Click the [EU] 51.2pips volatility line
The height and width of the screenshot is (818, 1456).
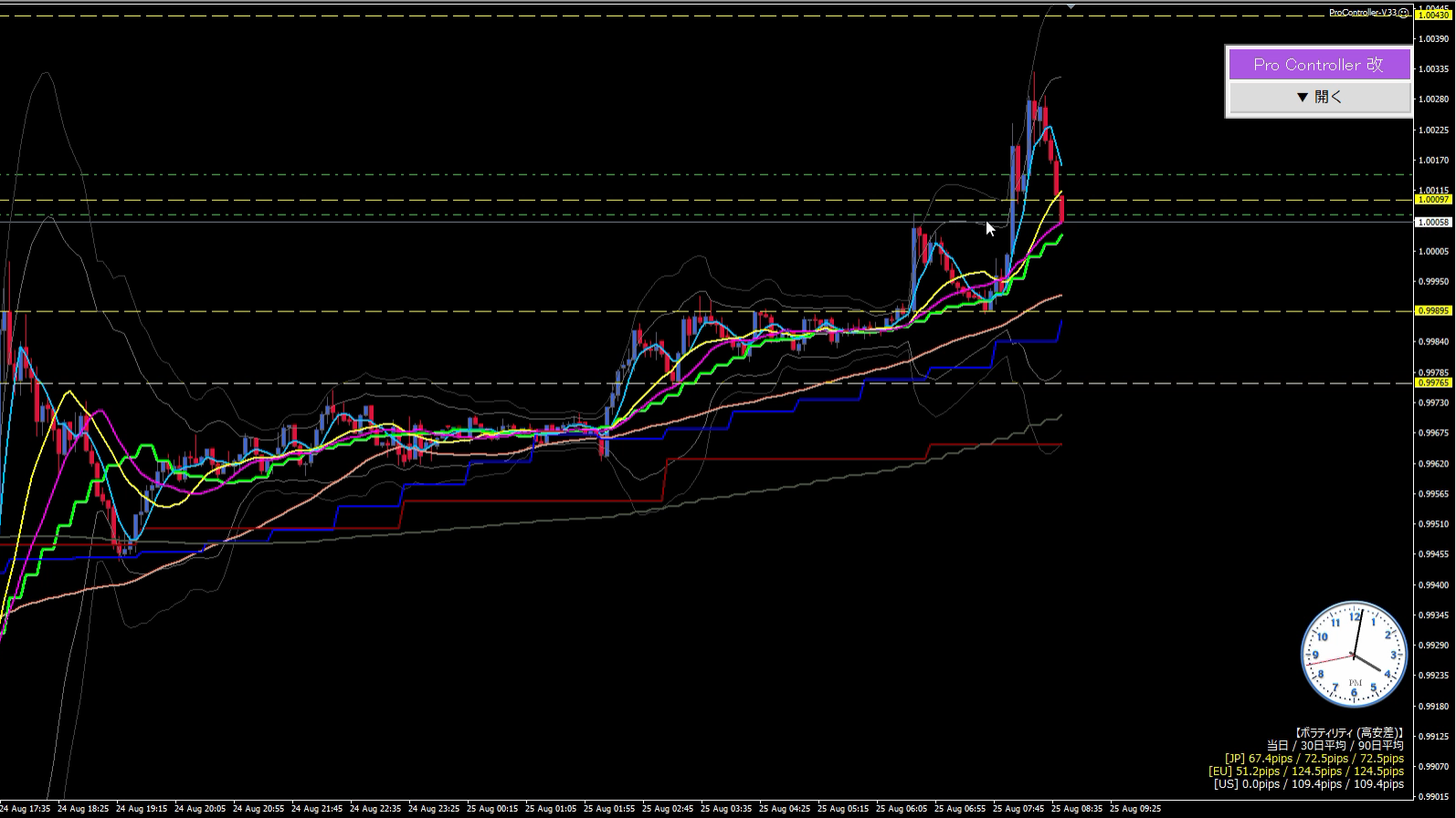[x=1306, y=771]
